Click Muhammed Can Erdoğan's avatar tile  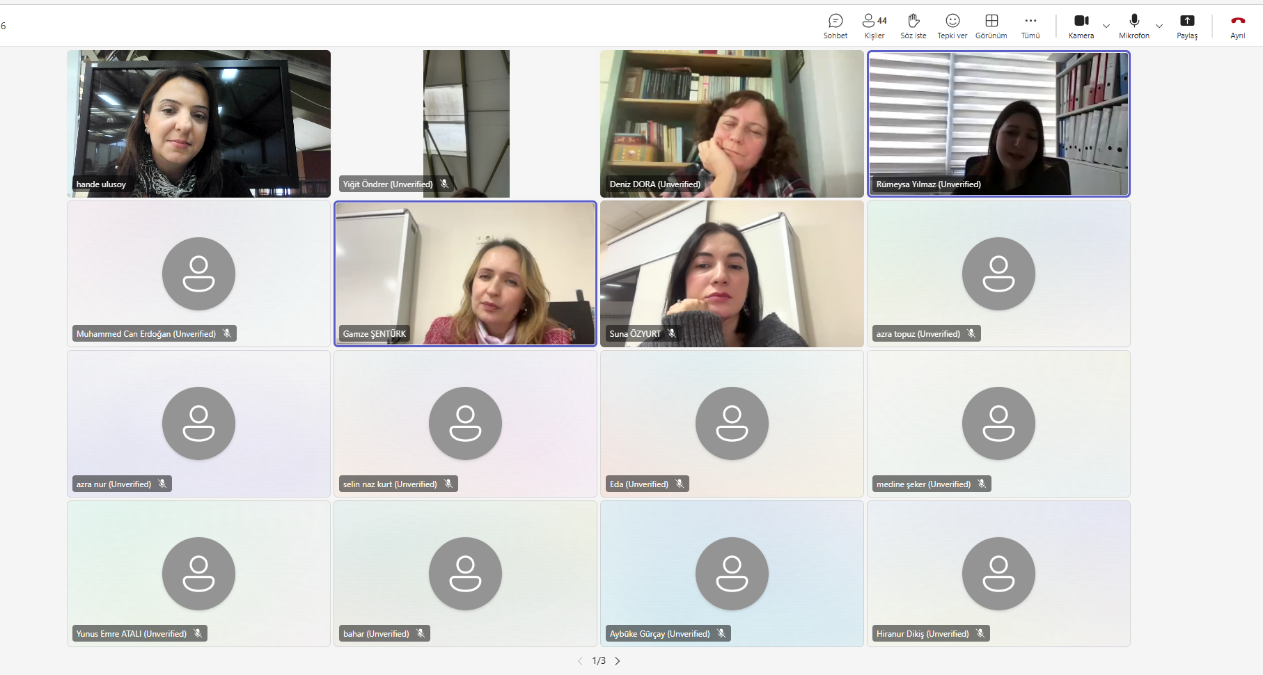click(x=198, y=273)
